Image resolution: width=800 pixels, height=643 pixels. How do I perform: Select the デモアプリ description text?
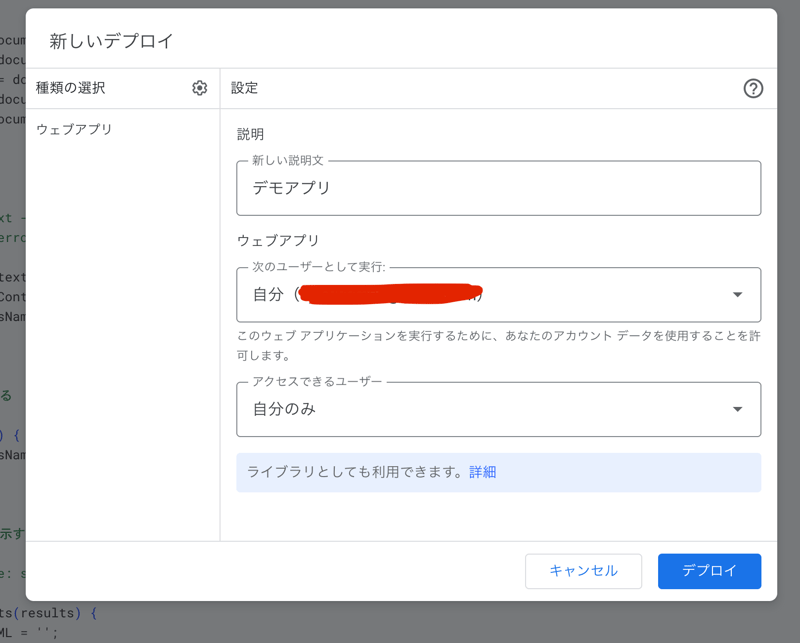coord(285,186)
